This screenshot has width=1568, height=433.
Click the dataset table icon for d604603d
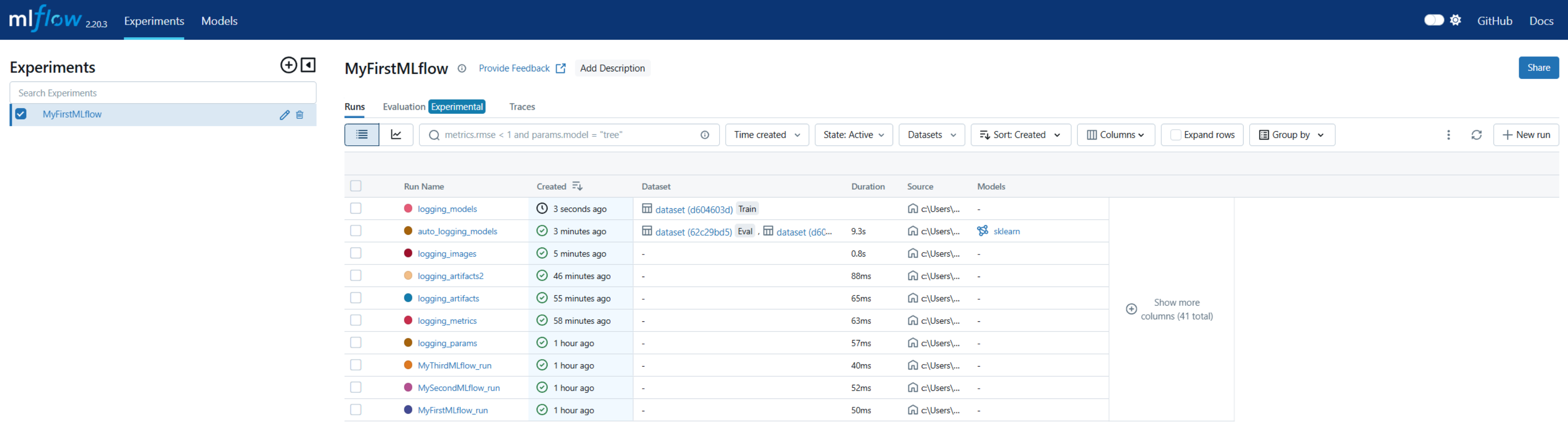point(647,208)
